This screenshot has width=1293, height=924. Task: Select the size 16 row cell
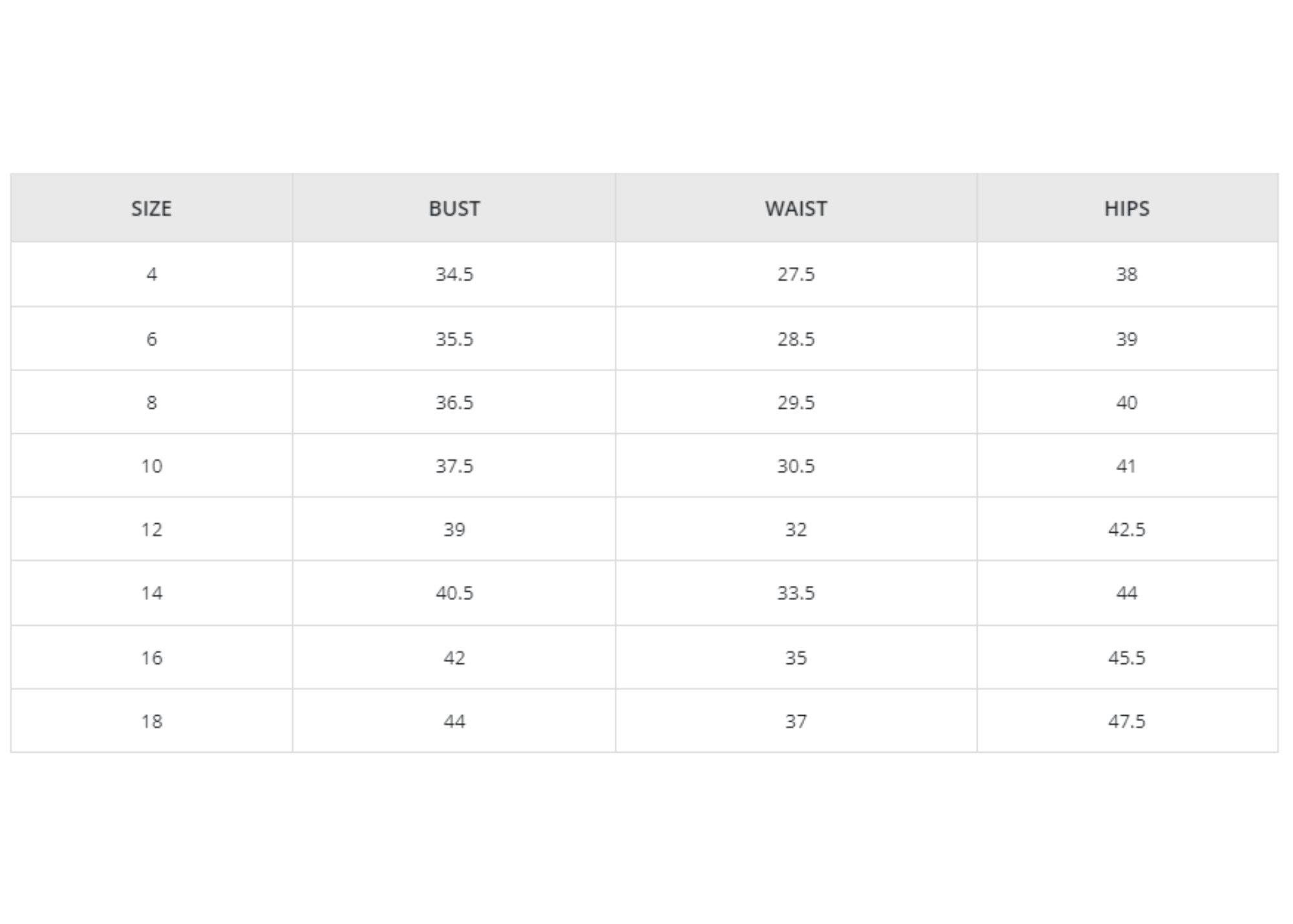[x=151, y=658]
